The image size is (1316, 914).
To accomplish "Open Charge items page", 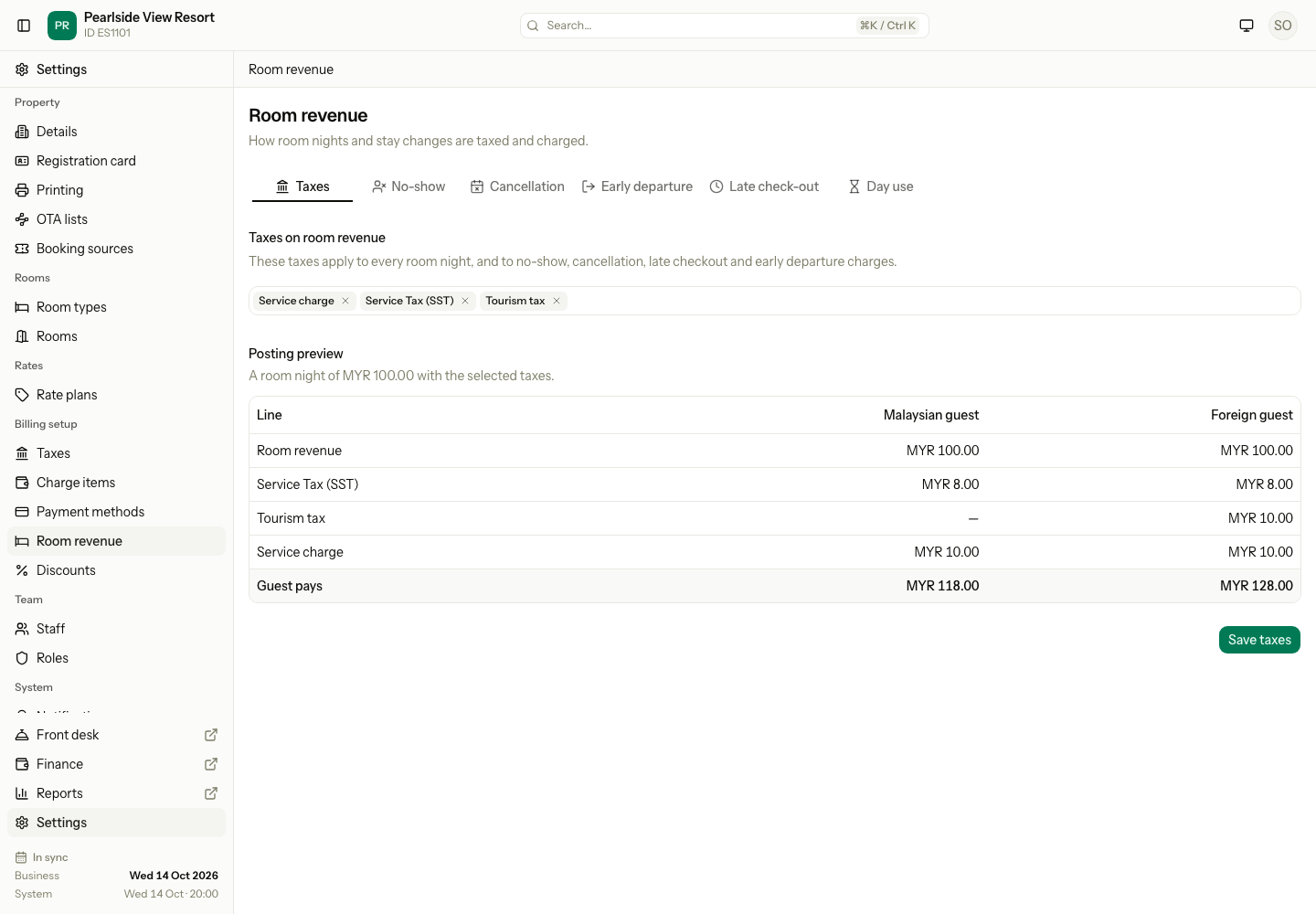I will click(117, 483).
